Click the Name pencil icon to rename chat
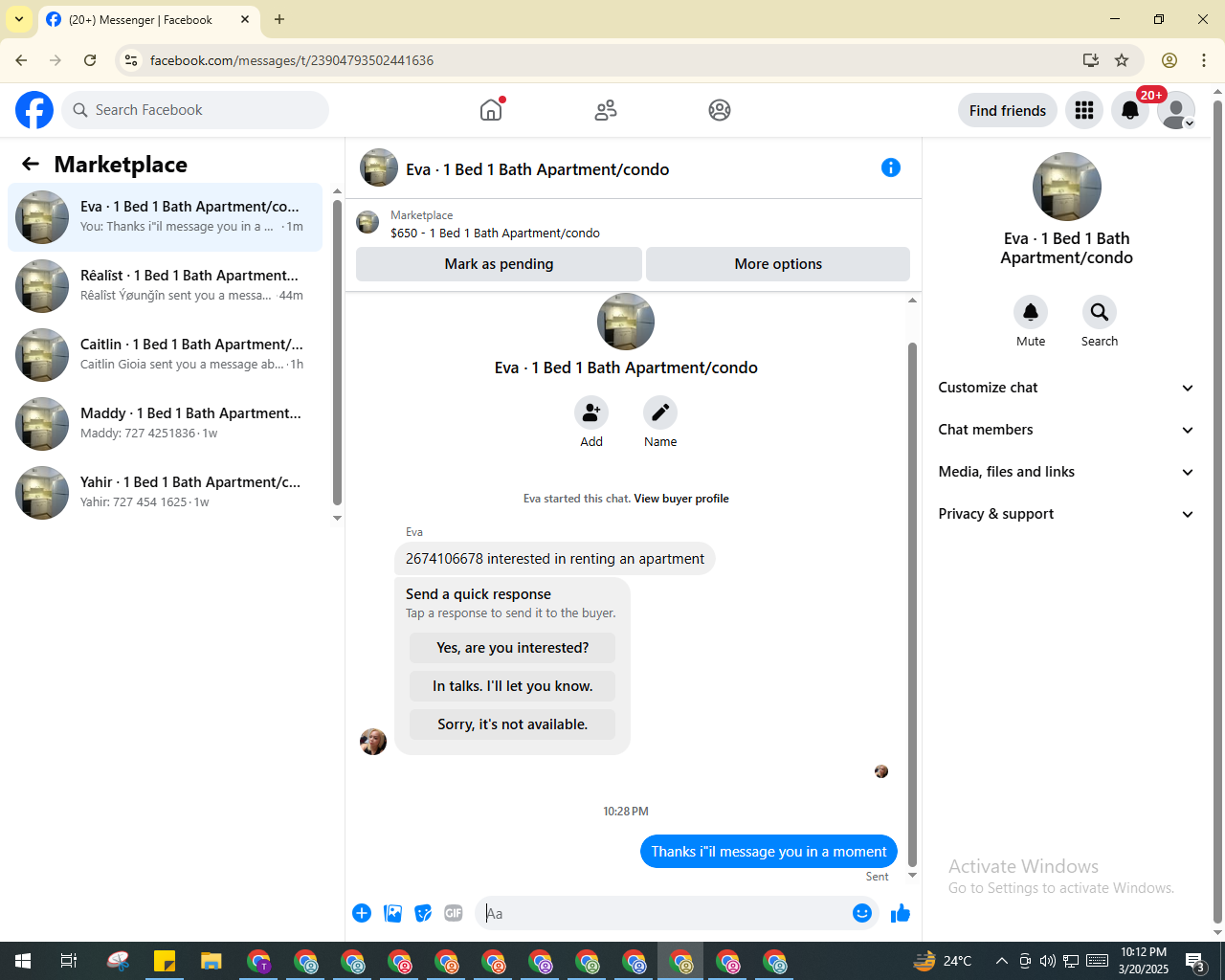Image resolution: width=1225 pixels, height=980 pixels. (x=660, y=412)
